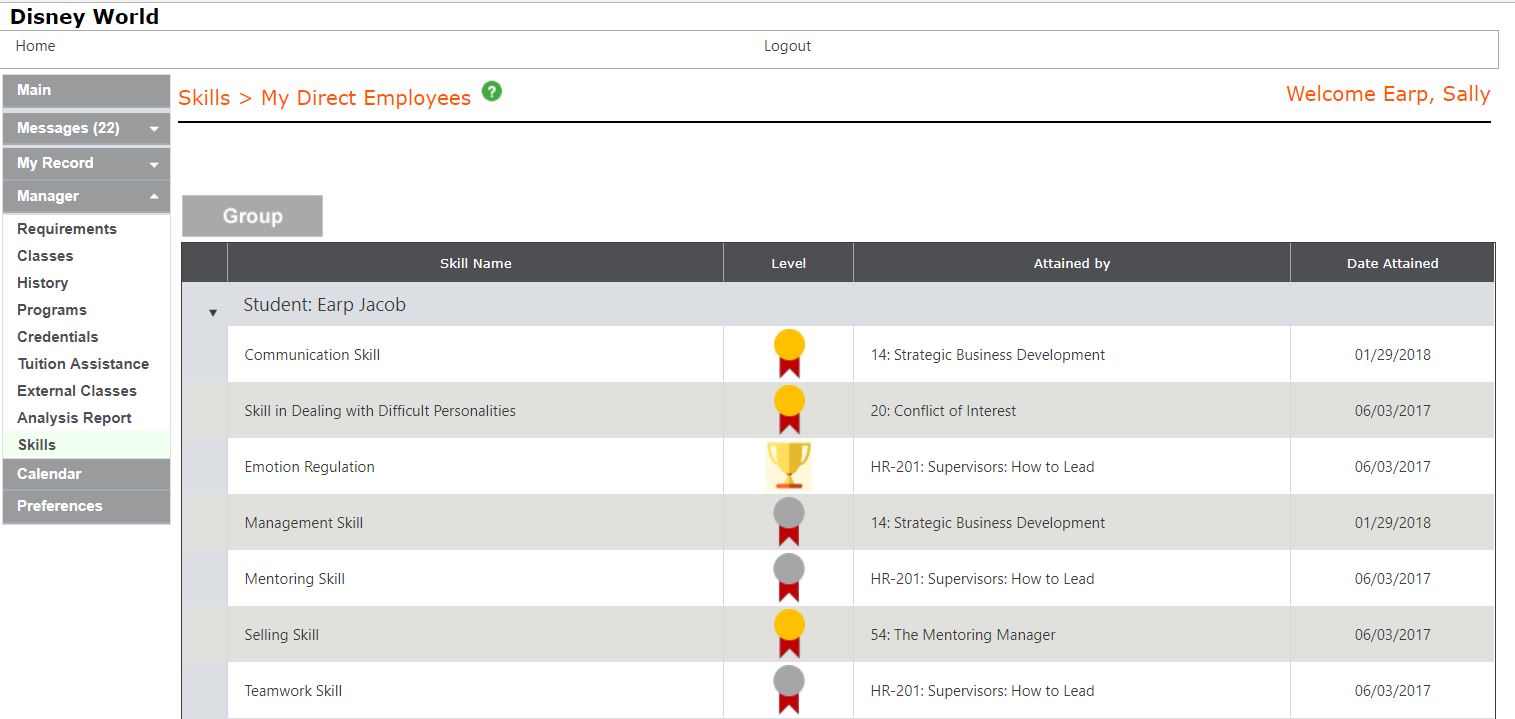Screen dimensions: 1515x719
Task: Click the Group button
Action: tap(252, 216)
